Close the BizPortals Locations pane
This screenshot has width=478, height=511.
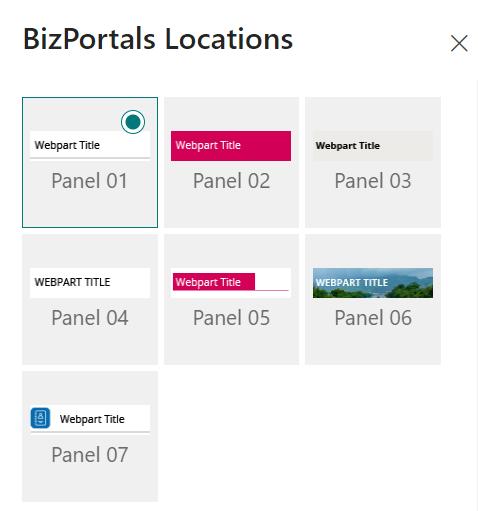click(459, 43)
